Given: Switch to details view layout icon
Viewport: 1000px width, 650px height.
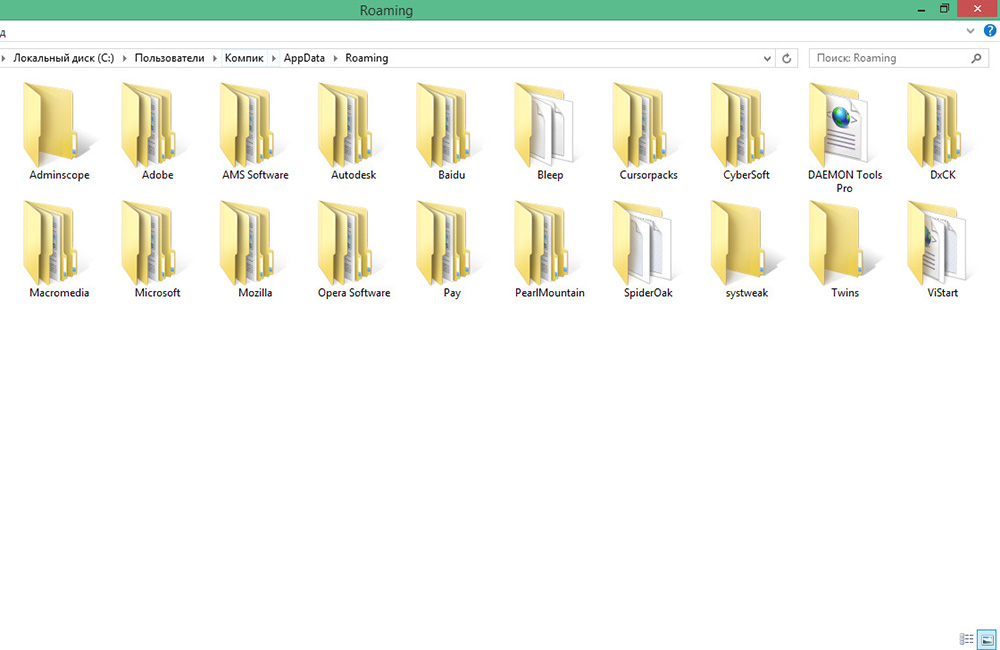Looking at the screenshot, I should click(966, 639).
